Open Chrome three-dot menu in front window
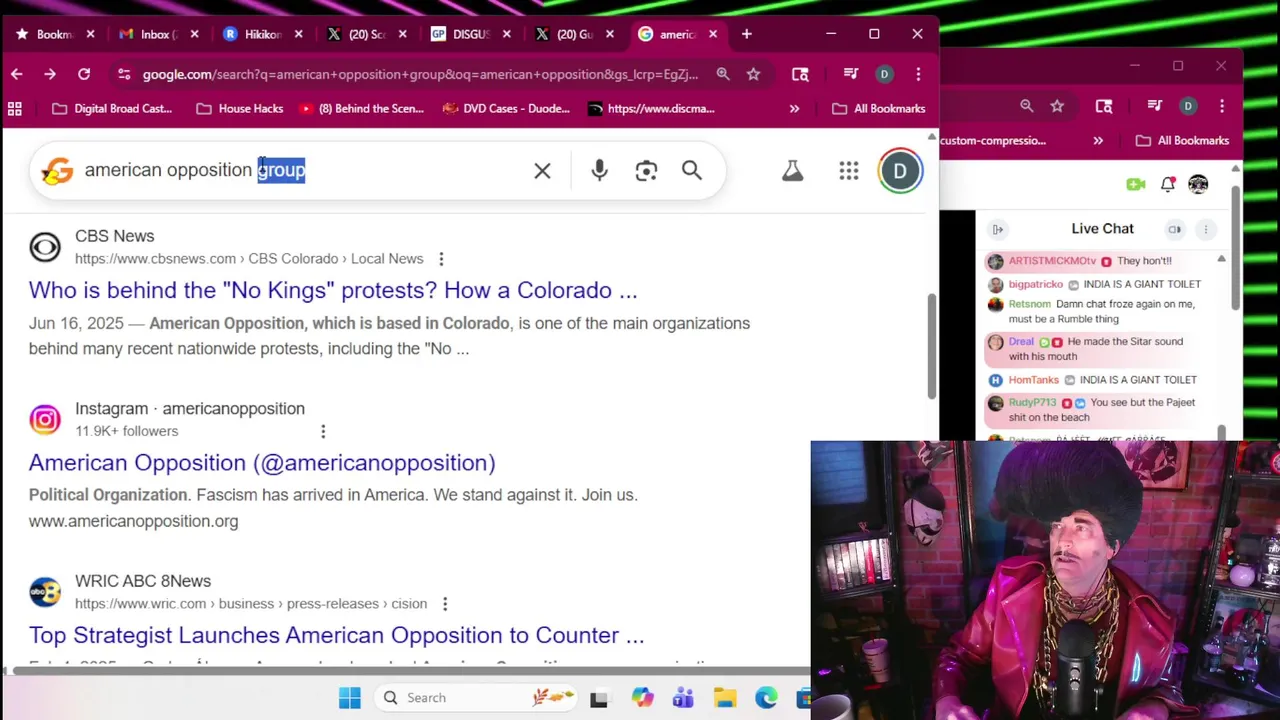1280x720 pixels. [x=917, y=74]
